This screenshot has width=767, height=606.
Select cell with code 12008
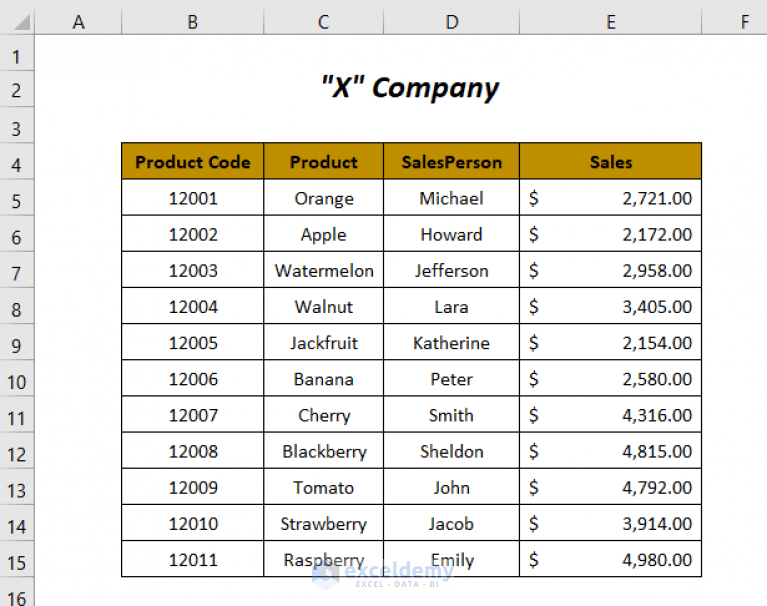(x=193, y=451)
